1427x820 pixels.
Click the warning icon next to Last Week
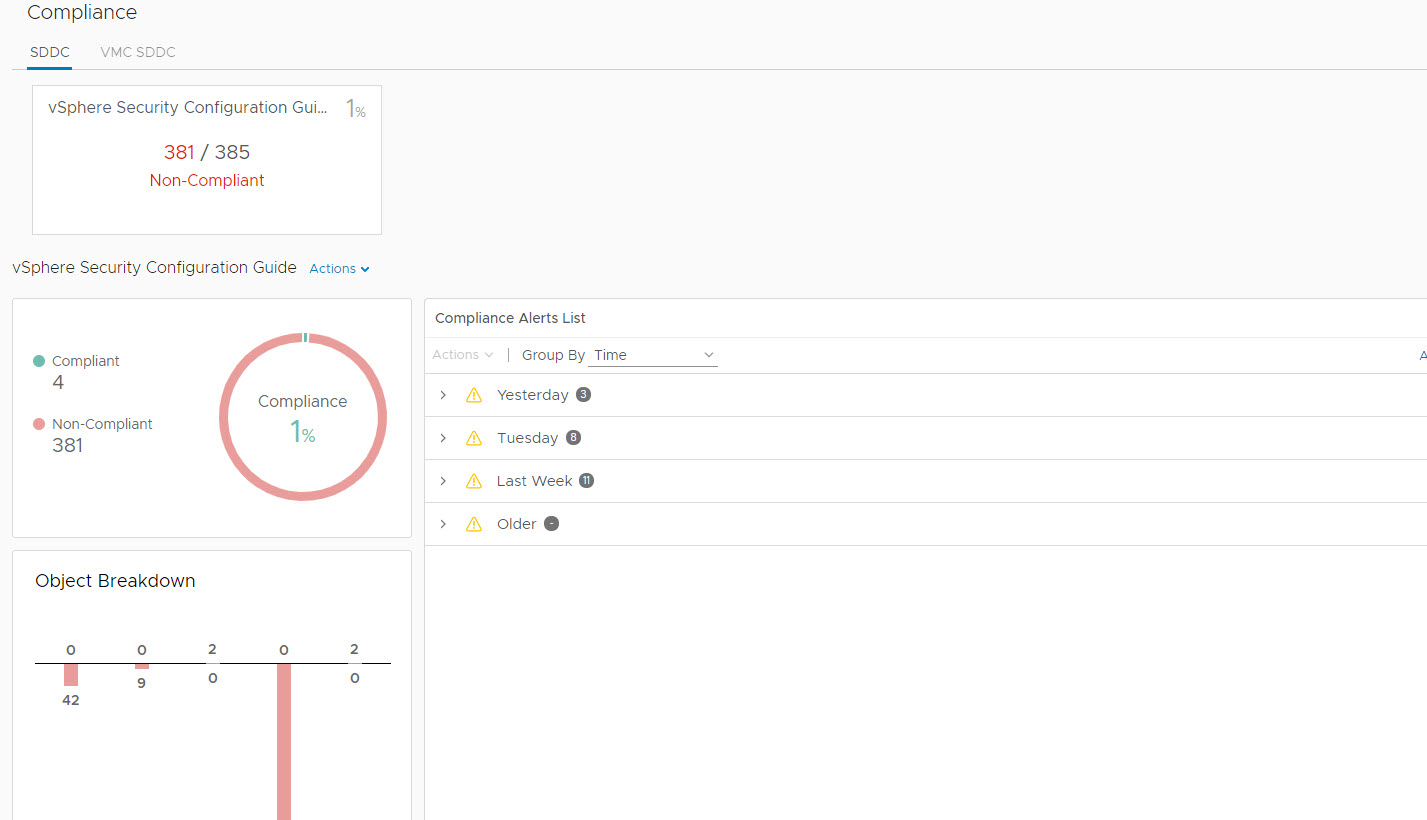point(474,481)
